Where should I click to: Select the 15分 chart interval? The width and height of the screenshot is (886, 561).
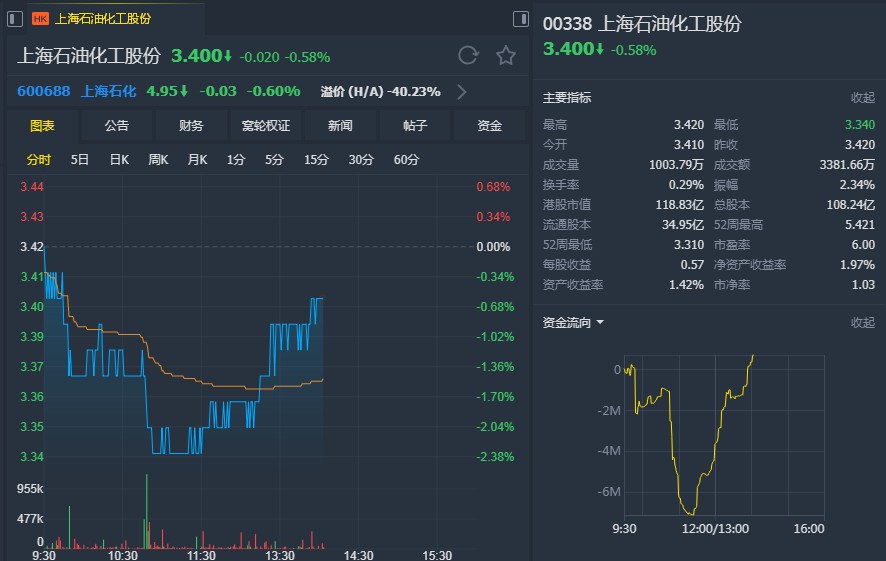pos(316,160)
